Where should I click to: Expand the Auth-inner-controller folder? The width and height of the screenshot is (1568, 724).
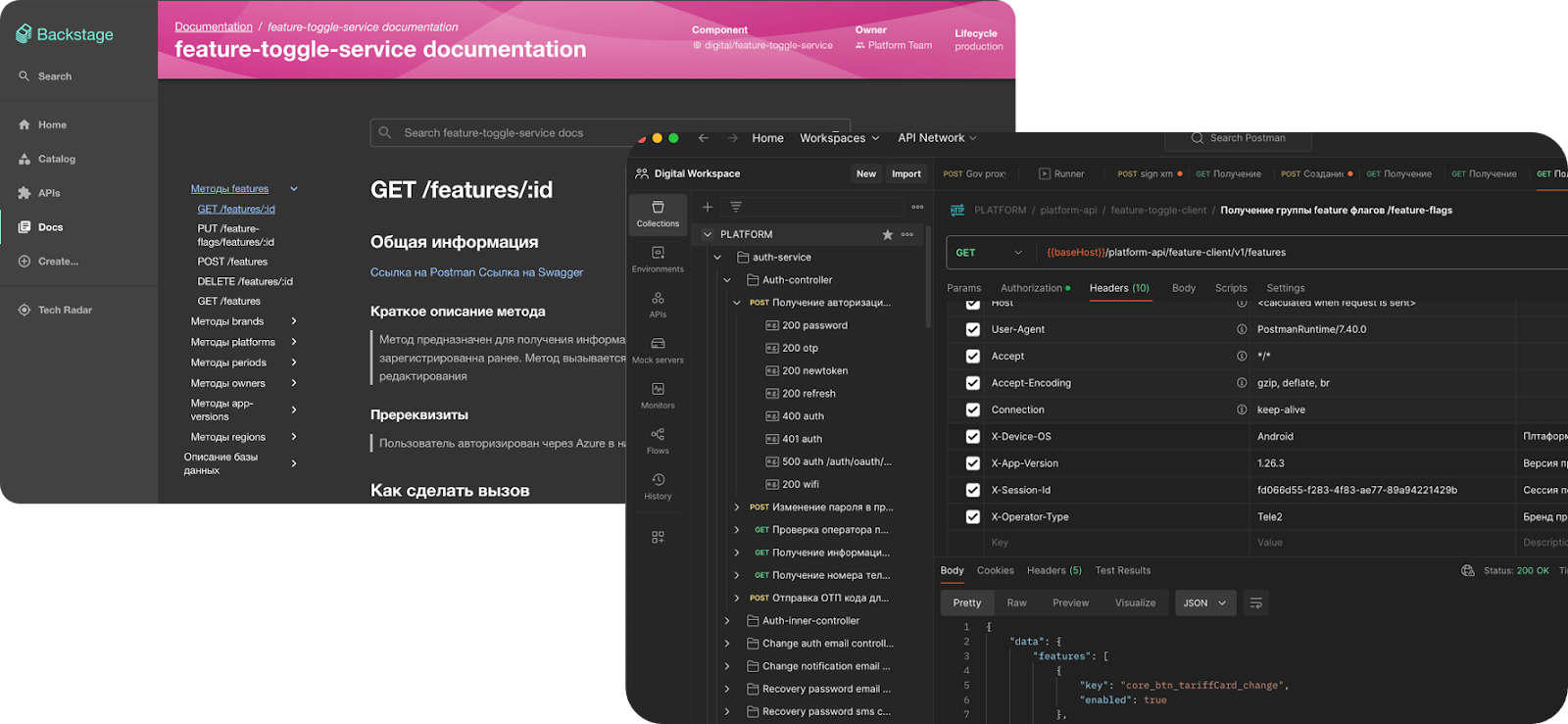727,621
